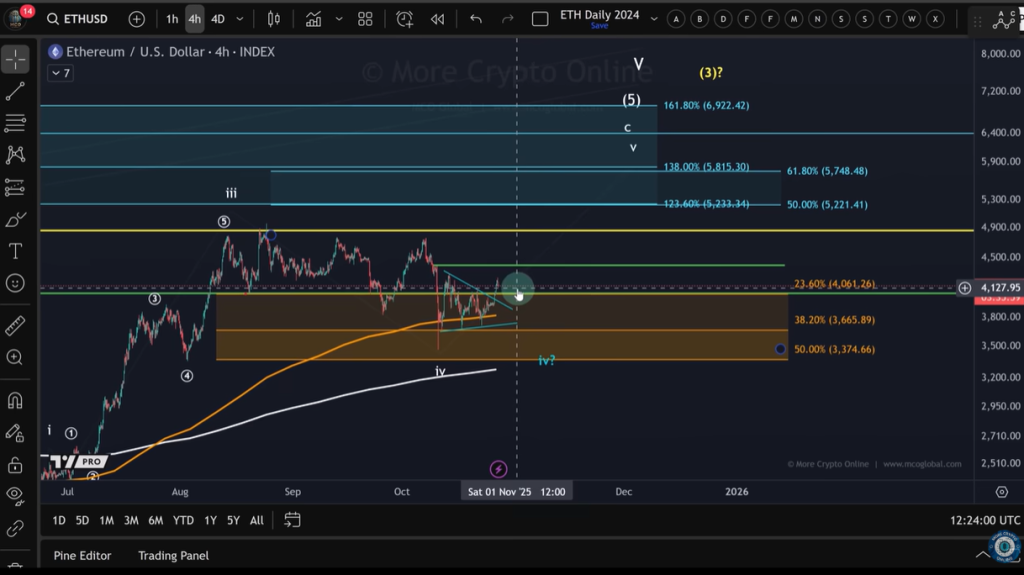Viewport: 1024px width, 575px height.
Task: Open dropdown arrow next to indicators
Action: [338, 19]
